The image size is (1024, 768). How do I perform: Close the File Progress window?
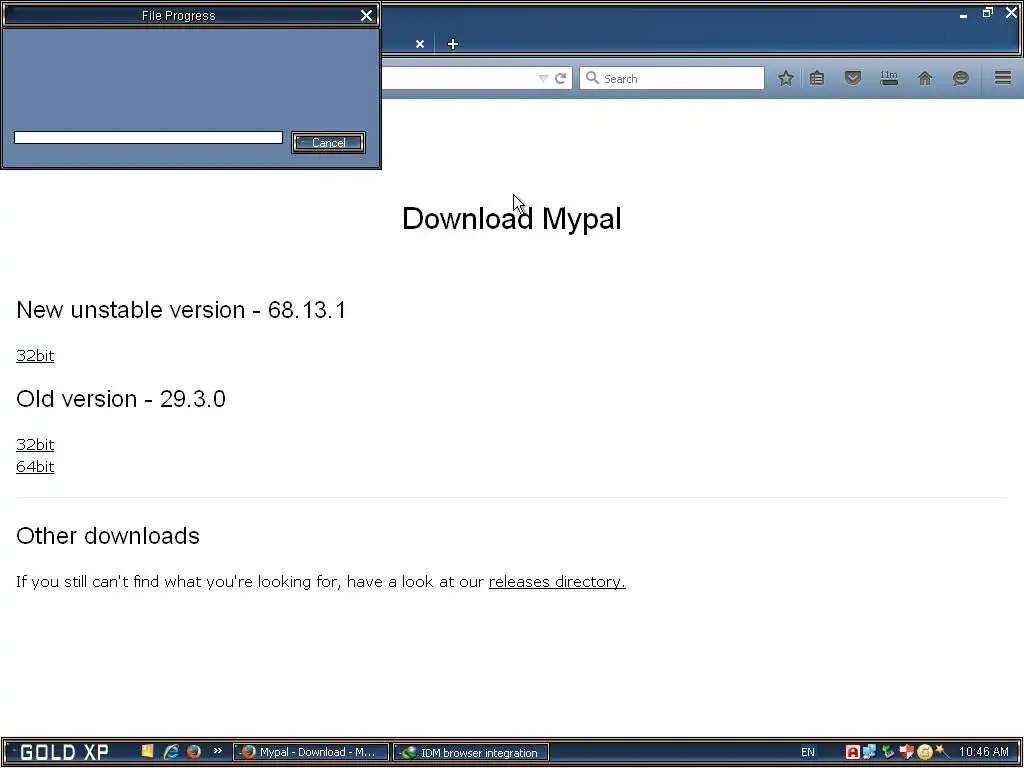(366, 15)
